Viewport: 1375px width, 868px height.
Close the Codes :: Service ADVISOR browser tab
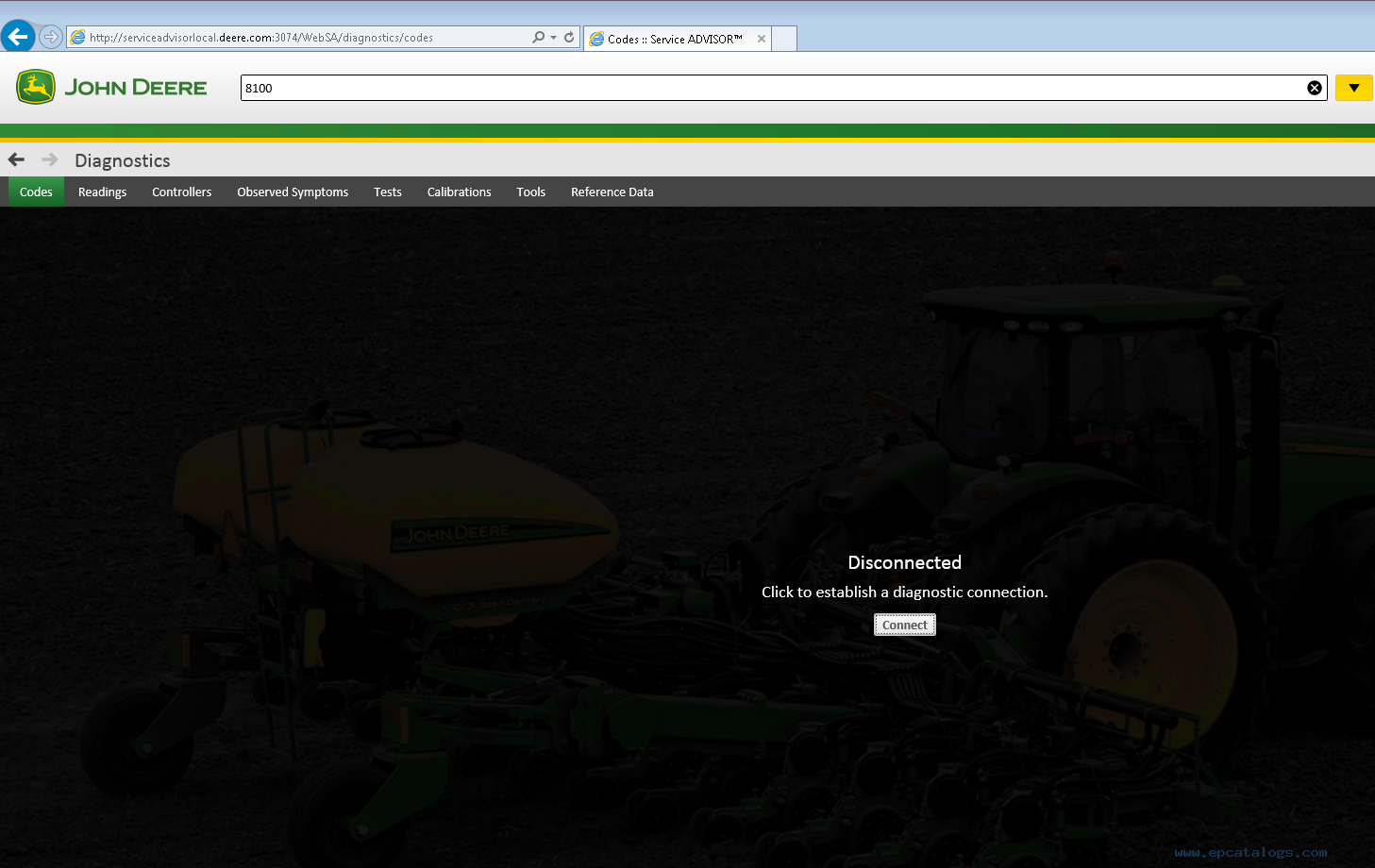coord(761,39)
